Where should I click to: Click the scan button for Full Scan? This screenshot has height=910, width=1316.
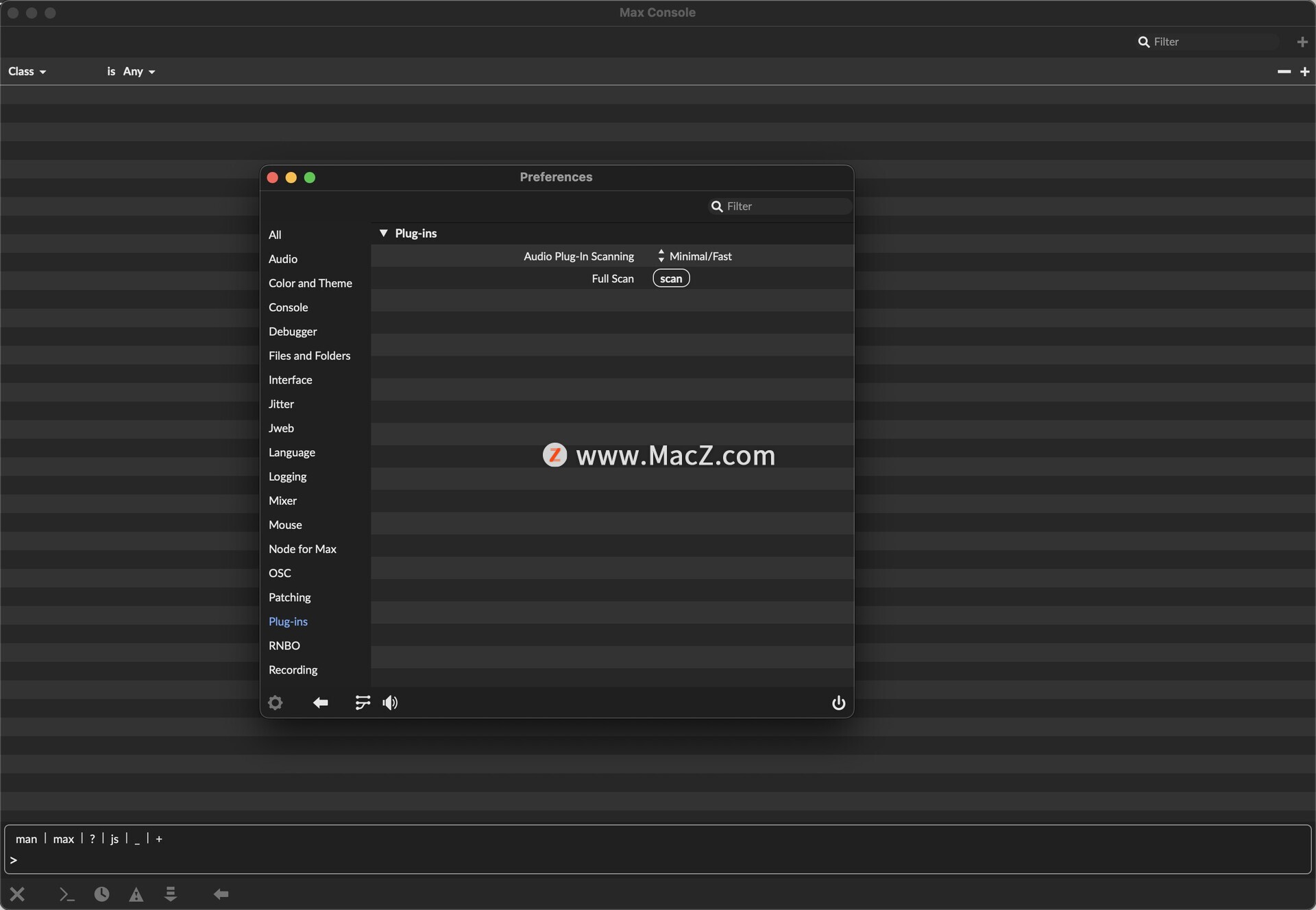(671, 278)
